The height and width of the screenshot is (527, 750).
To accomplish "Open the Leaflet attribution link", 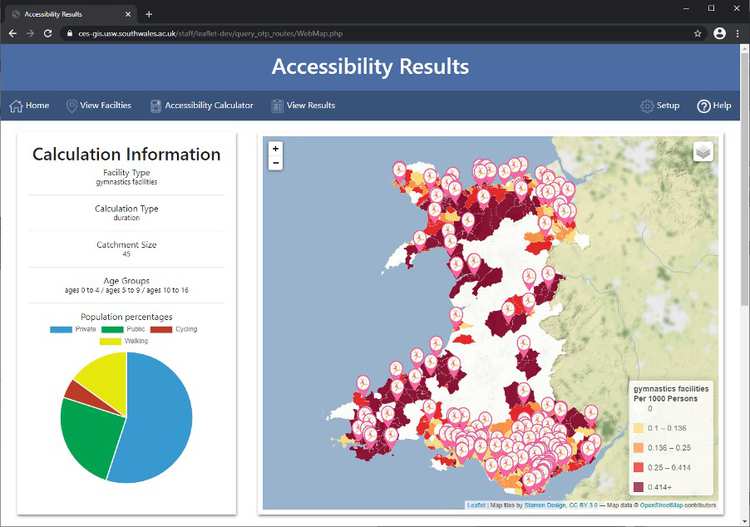I will point(476,505).
